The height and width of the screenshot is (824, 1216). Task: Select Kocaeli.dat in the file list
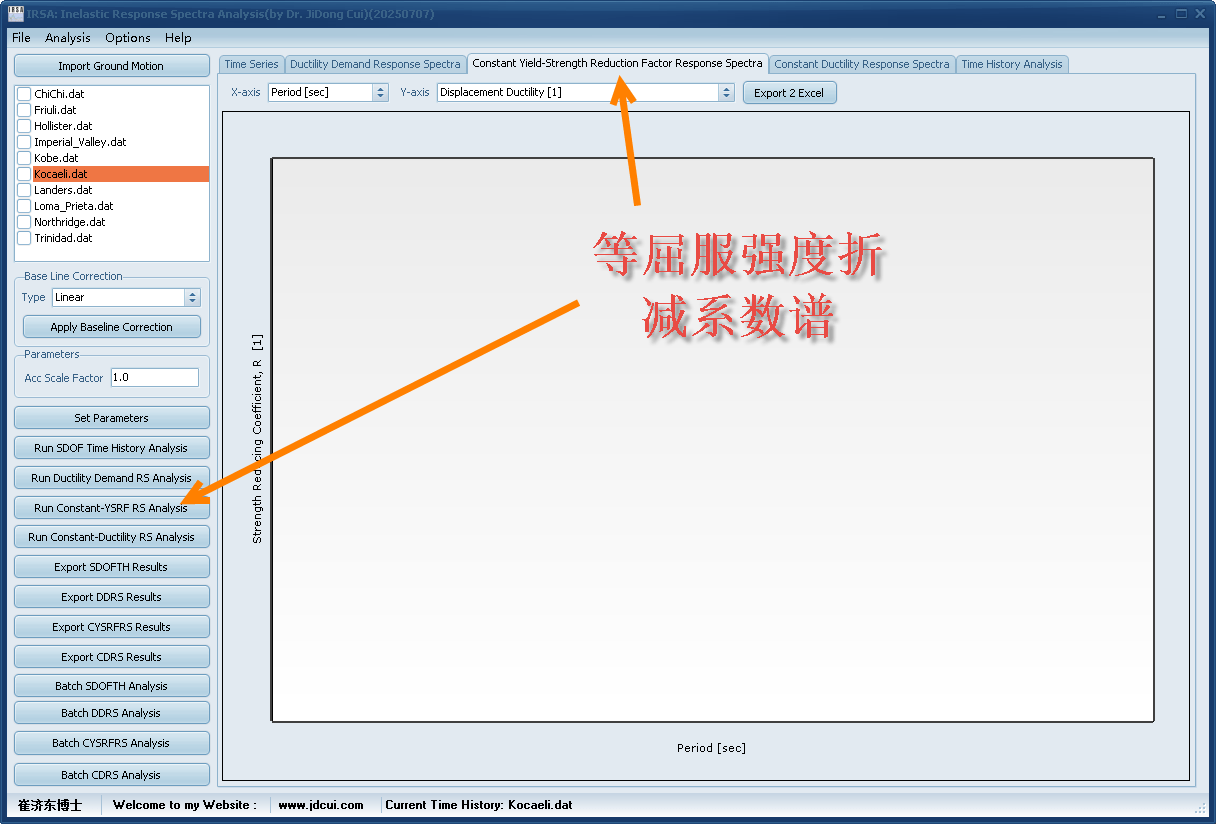point(61,174)
